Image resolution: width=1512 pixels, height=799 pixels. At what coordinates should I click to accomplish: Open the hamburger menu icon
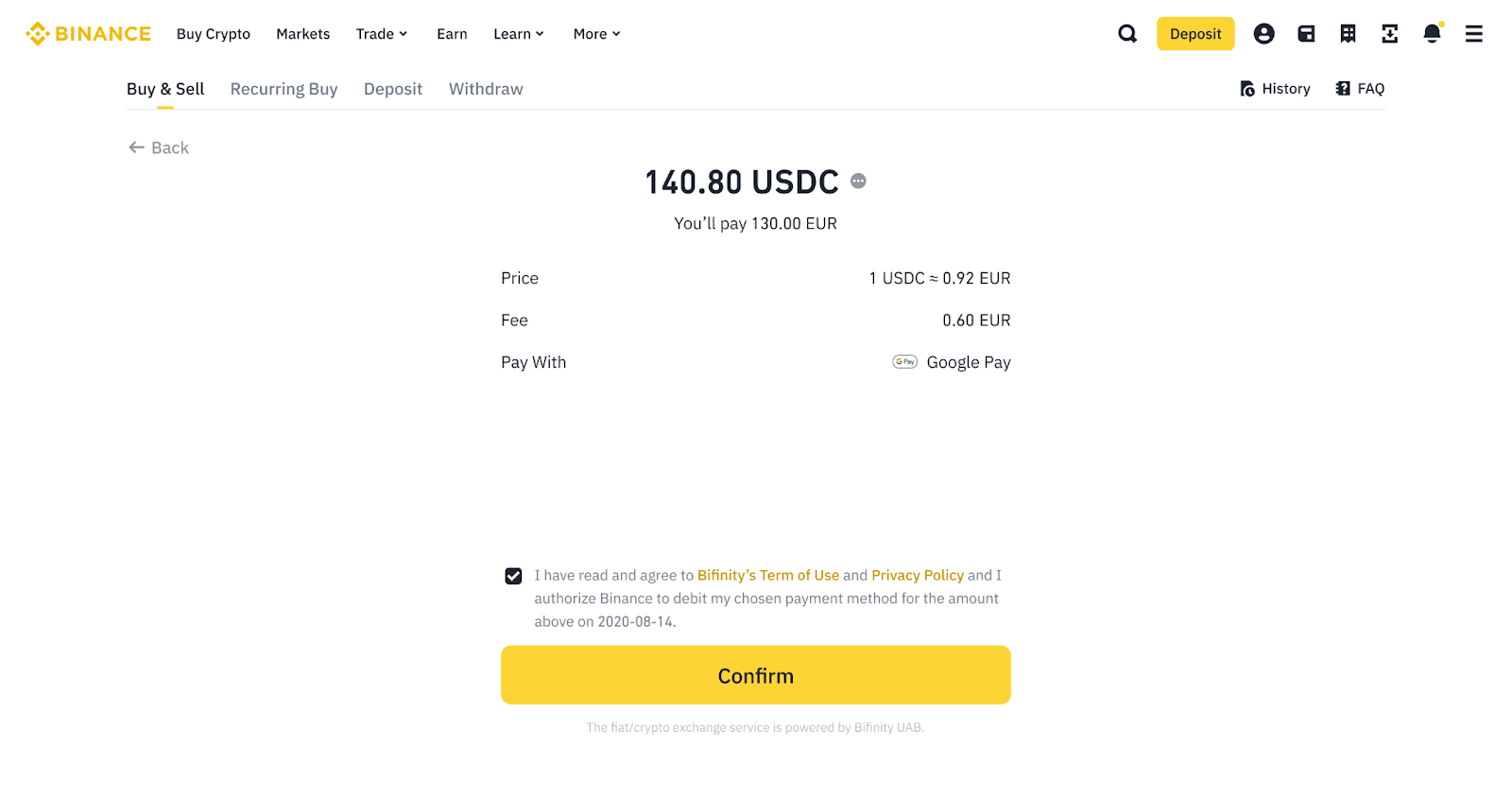coord(1473,34)
